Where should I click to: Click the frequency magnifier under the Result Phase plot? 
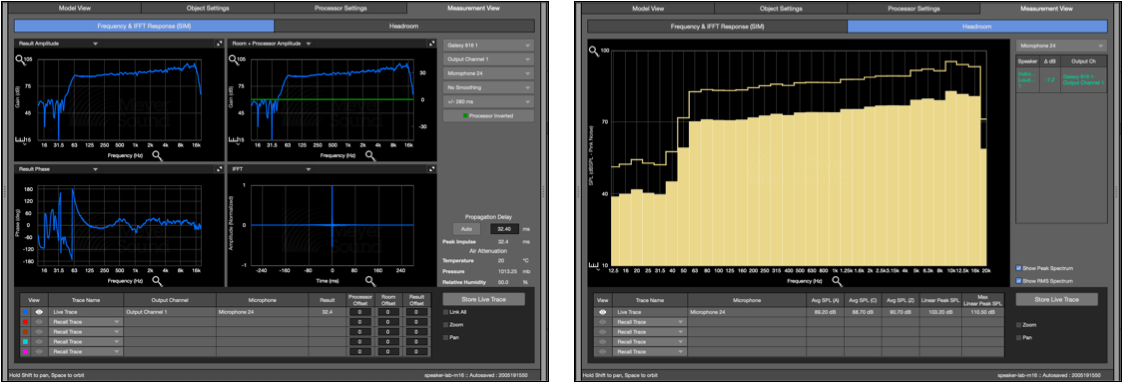157,281
